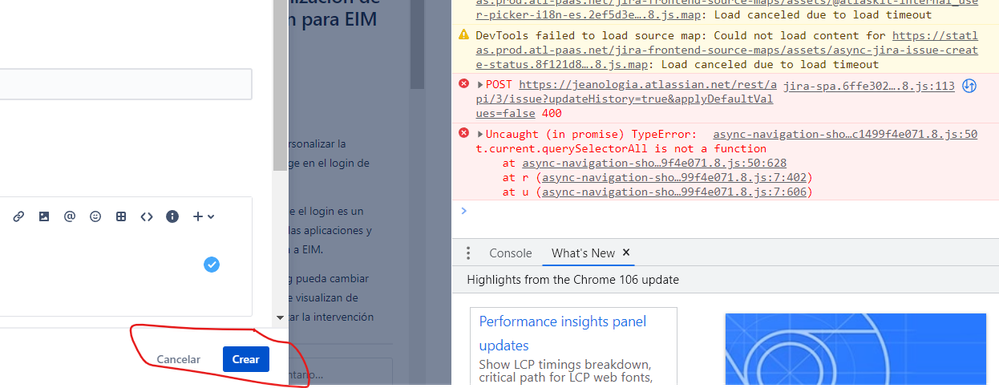Insert a link with the editor link icon
The width and height of the screenshot is (999, 388).
(18, 217)
